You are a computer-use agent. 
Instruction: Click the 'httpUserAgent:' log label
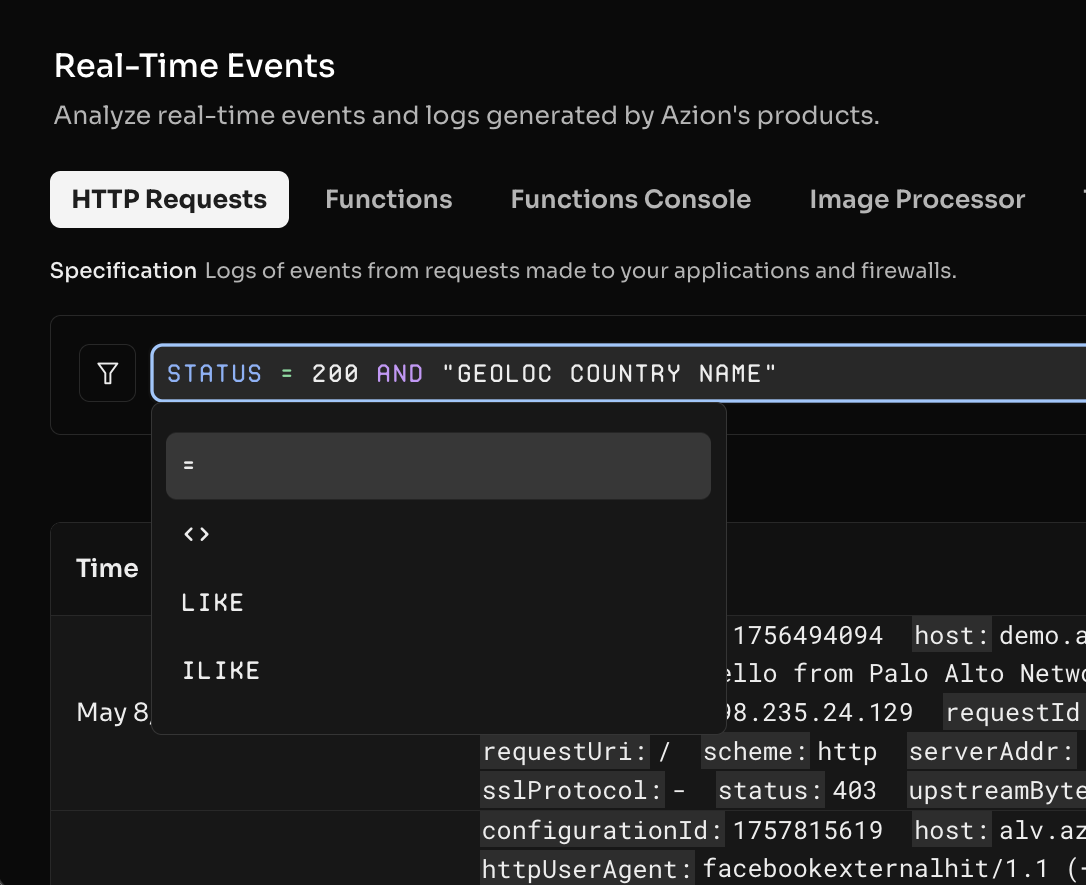pos(587,868)
